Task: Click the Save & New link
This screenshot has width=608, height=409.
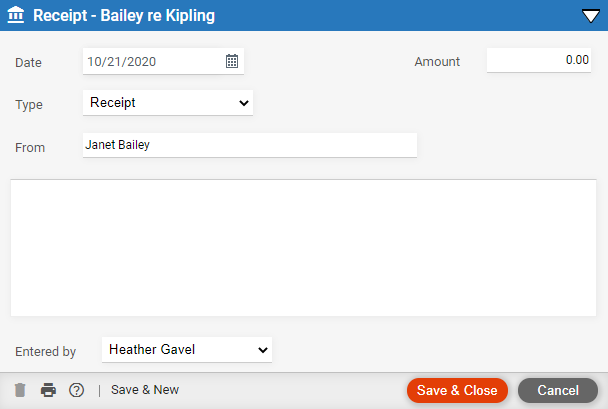Action: 145,390
